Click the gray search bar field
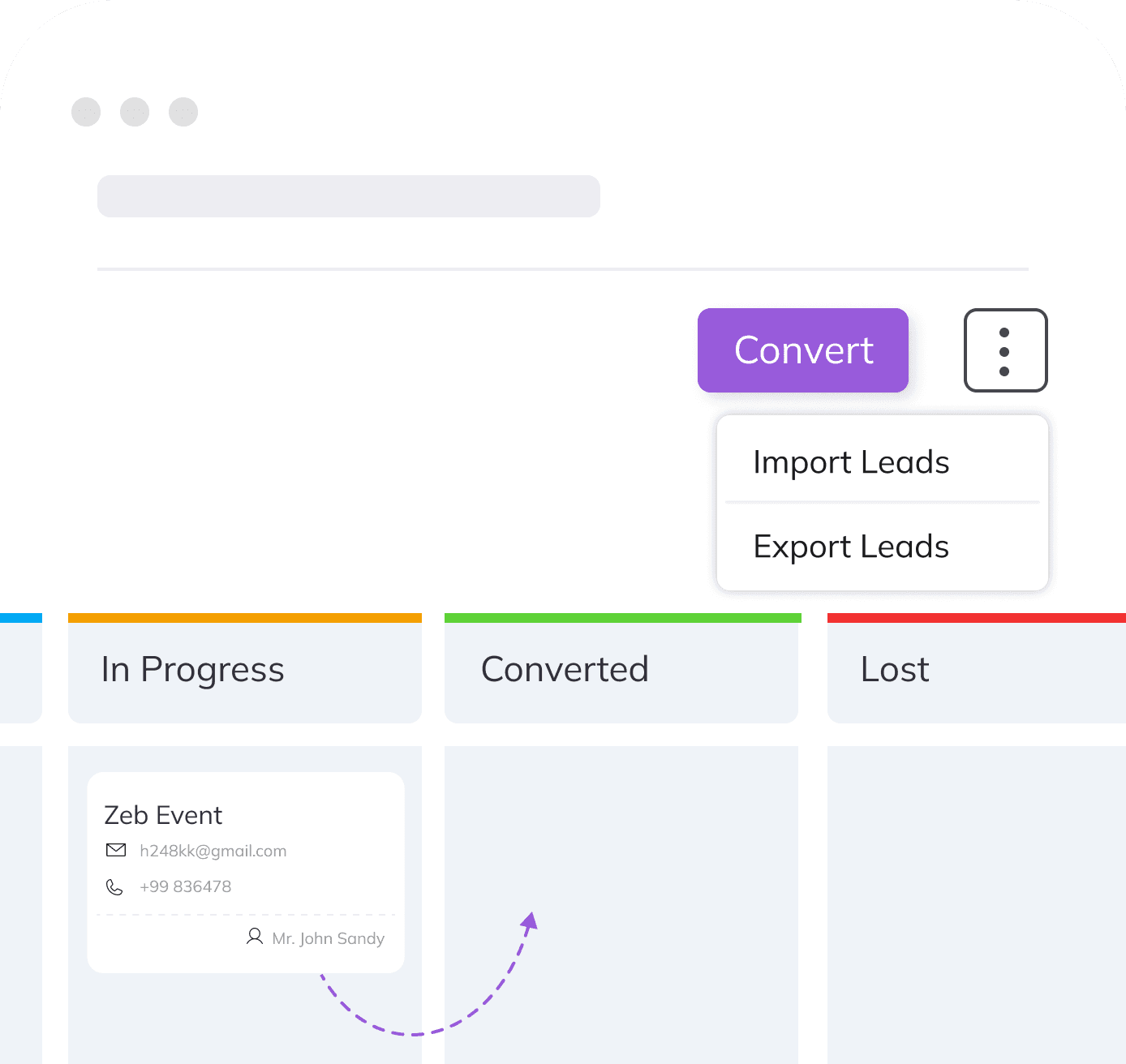Screen dimensions: 1126x1064 pyautogui.click(x=348, y=196)
